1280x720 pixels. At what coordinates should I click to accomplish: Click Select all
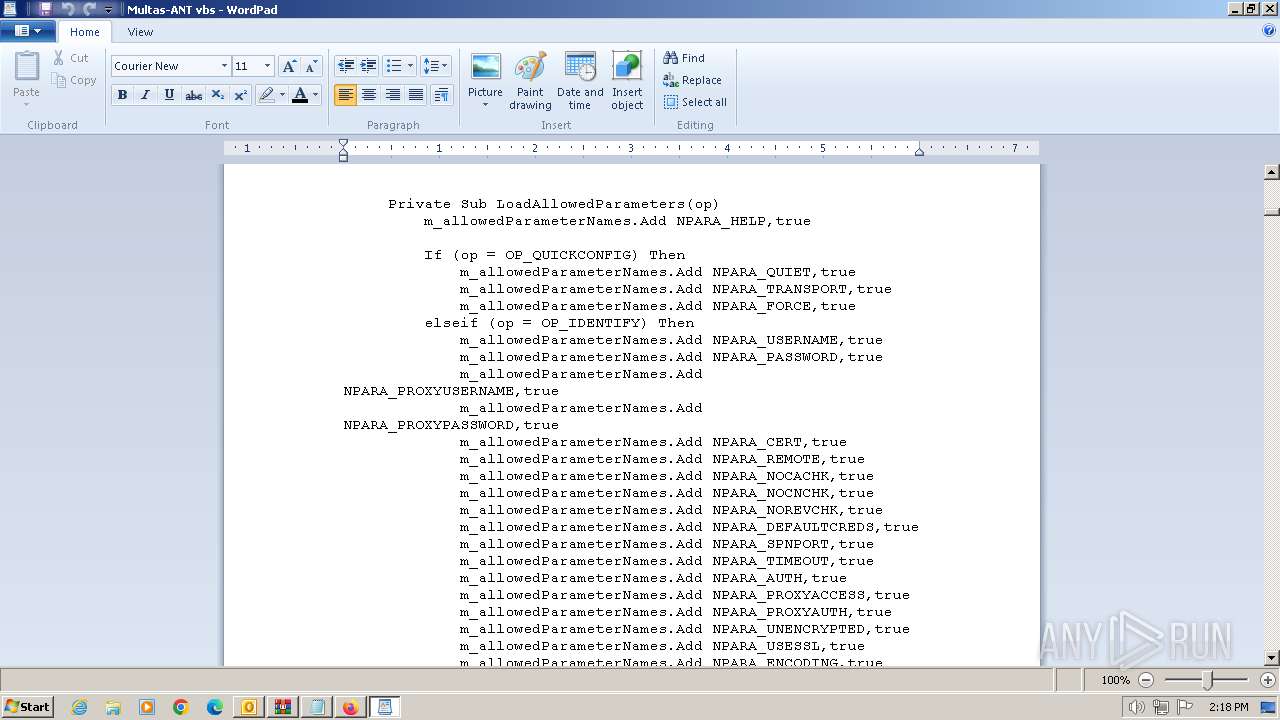(695, 102)
